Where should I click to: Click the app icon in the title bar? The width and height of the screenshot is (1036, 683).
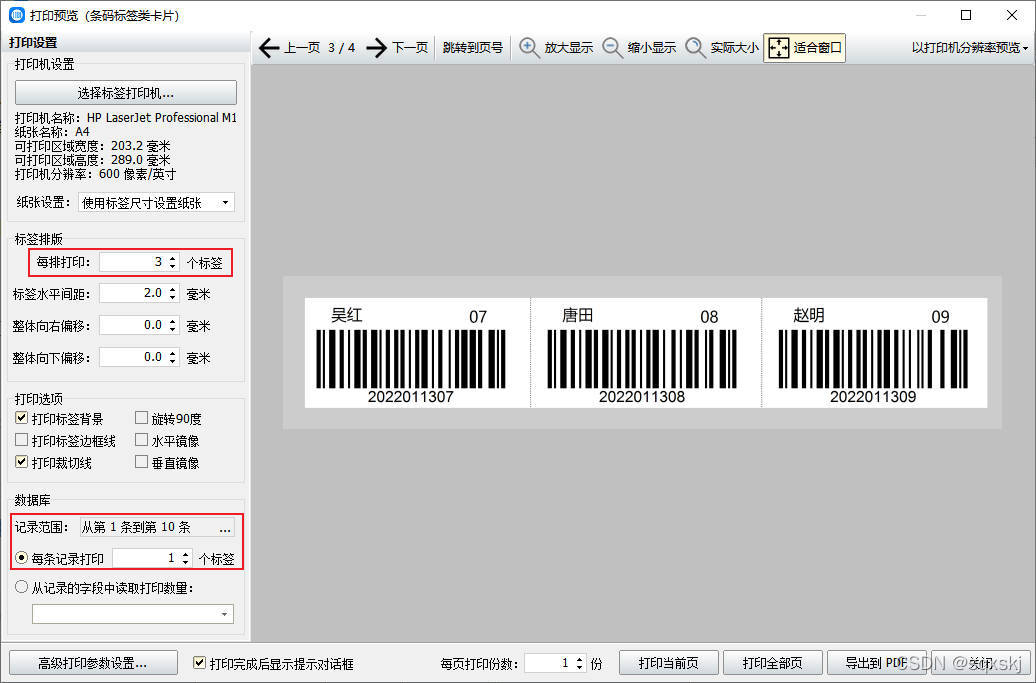tap(17, 15)
